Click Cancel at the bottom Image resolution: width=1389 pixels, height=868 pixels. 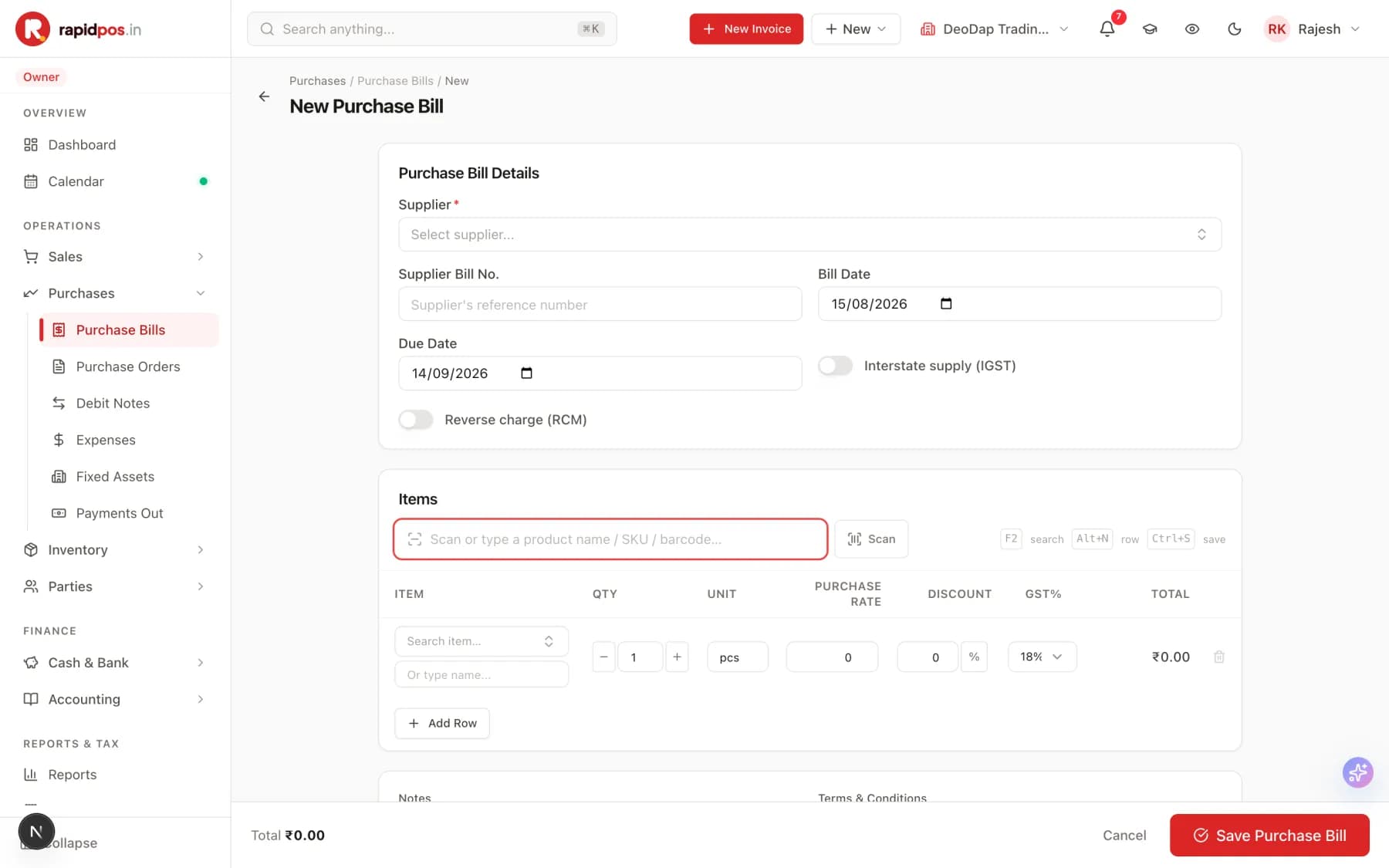click(1124, 835)
